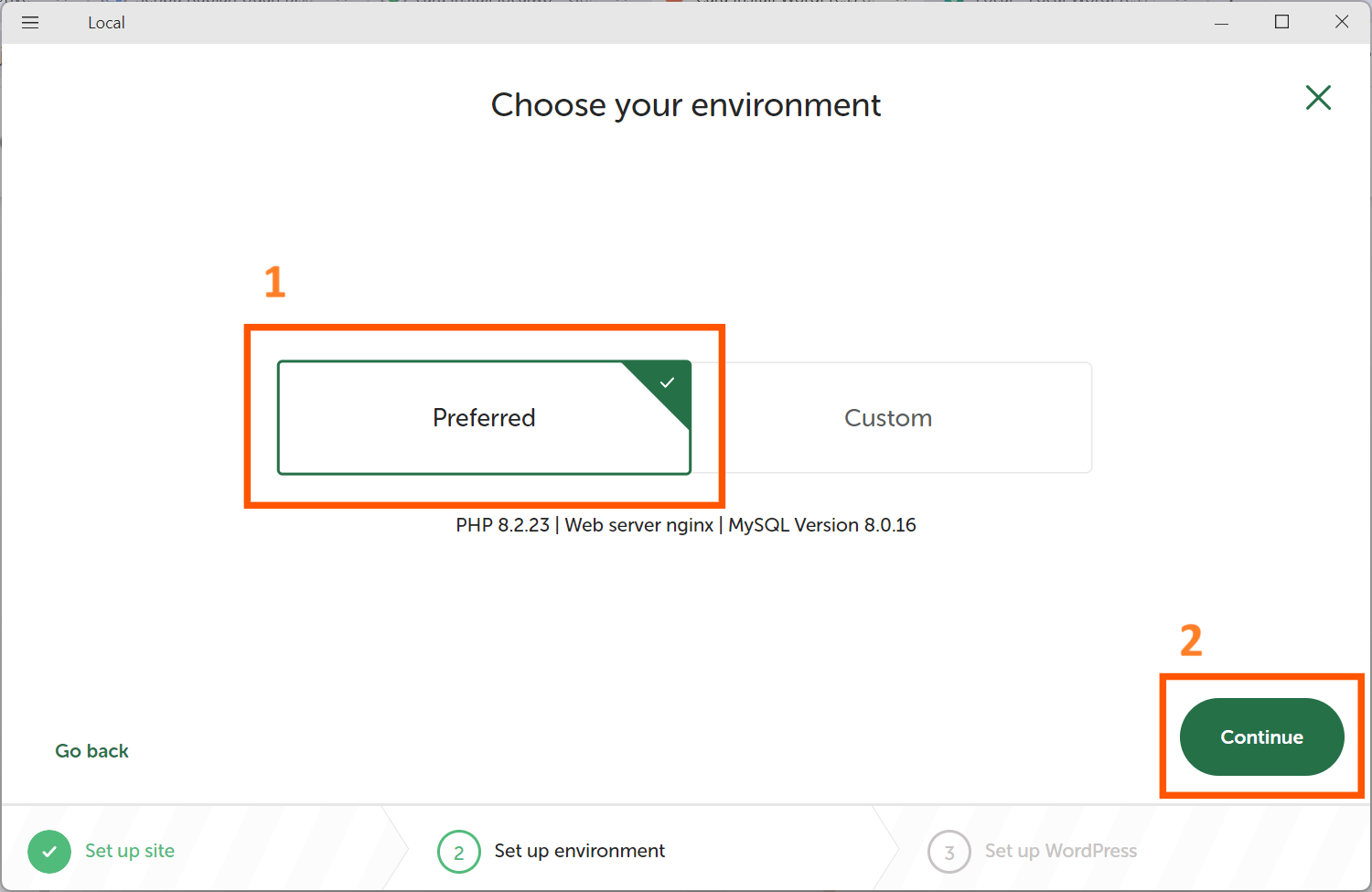Click the green checkmark step icon
Screen dimensions: 1372x892
(49, 852)
